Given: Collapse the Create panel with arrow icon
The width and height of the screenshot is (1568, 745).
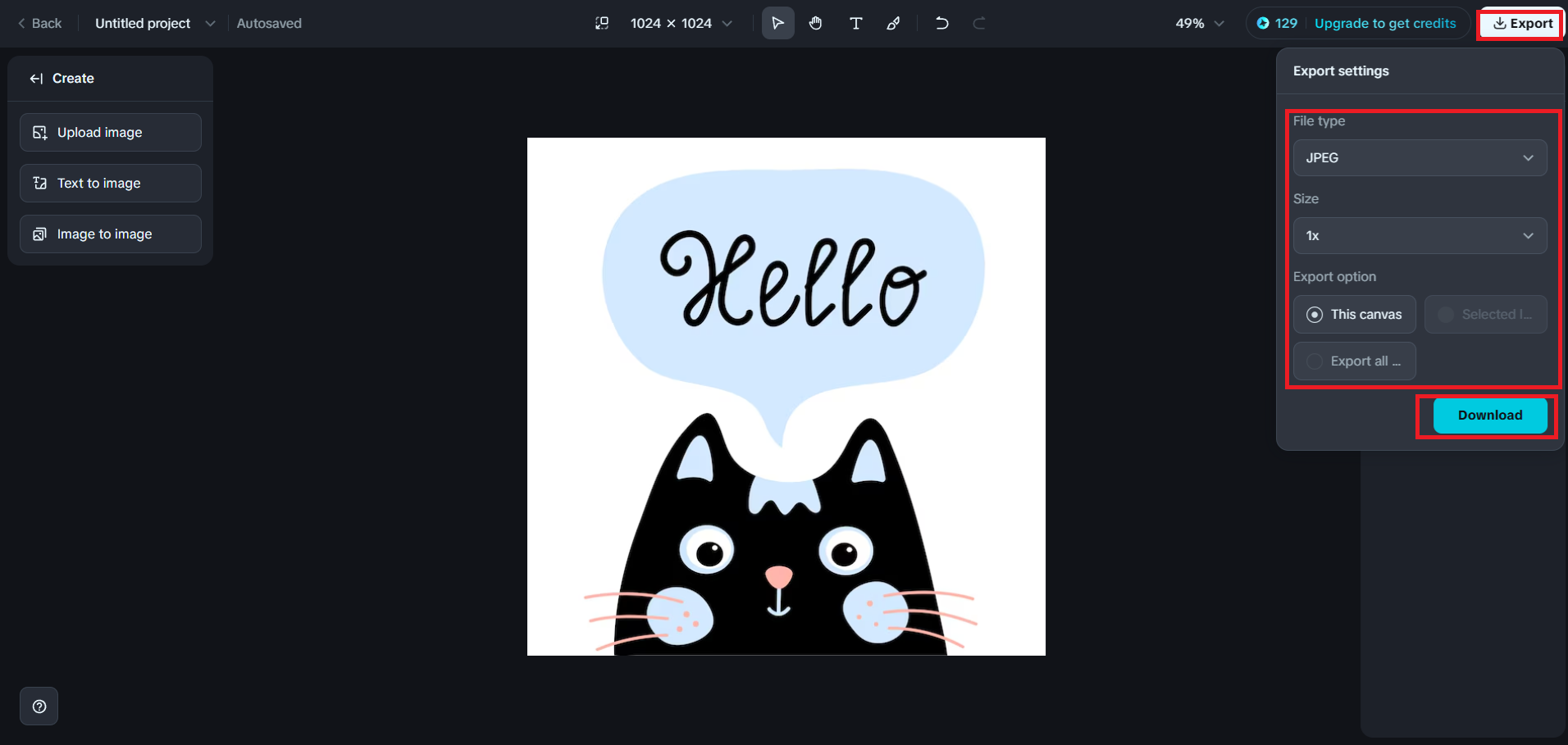Looking at the screenshot, I should coord(36,79).
